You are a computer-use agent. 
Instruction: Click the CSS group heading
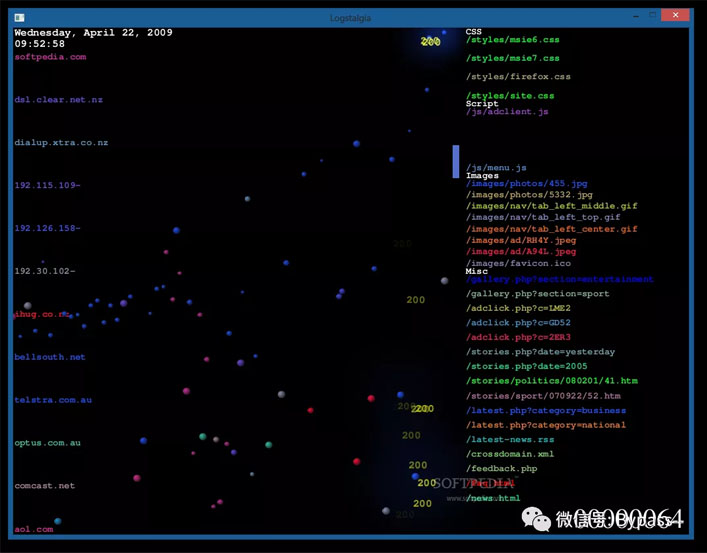pyautogui.click(x=473, y=32)
